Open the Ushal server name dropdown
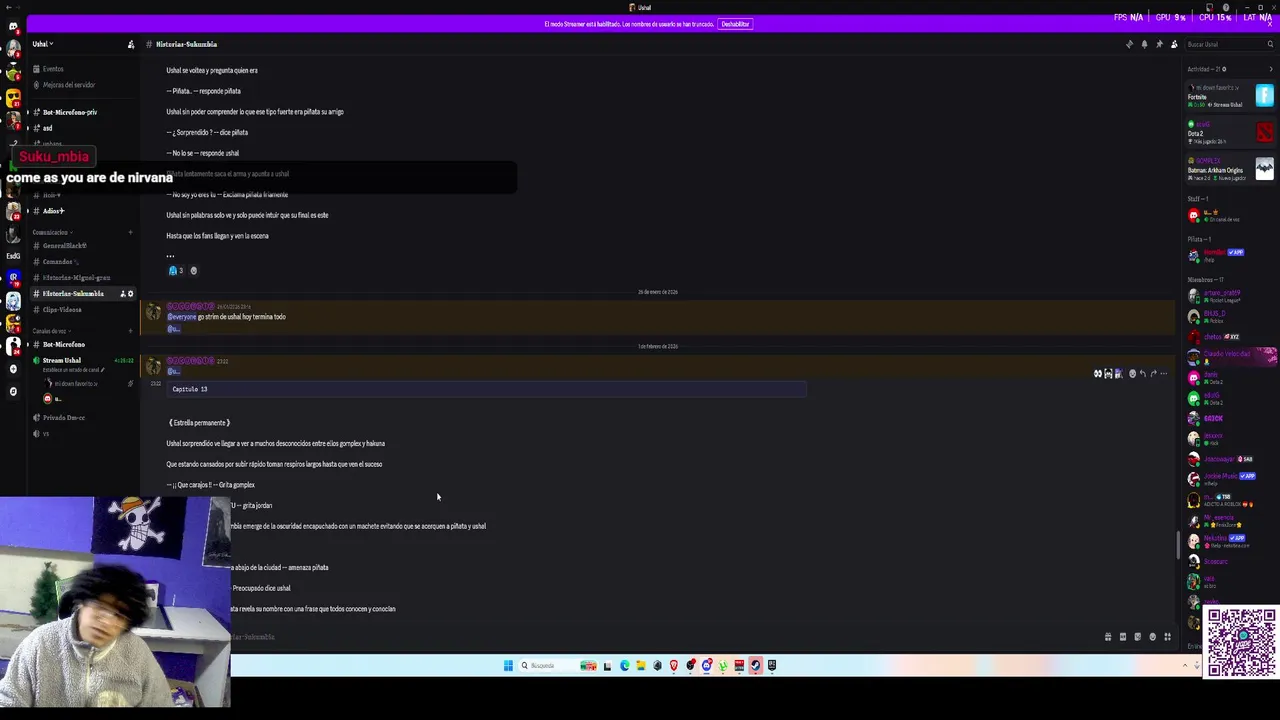The width and height of the screenshot is (1280, 720). 42,44
